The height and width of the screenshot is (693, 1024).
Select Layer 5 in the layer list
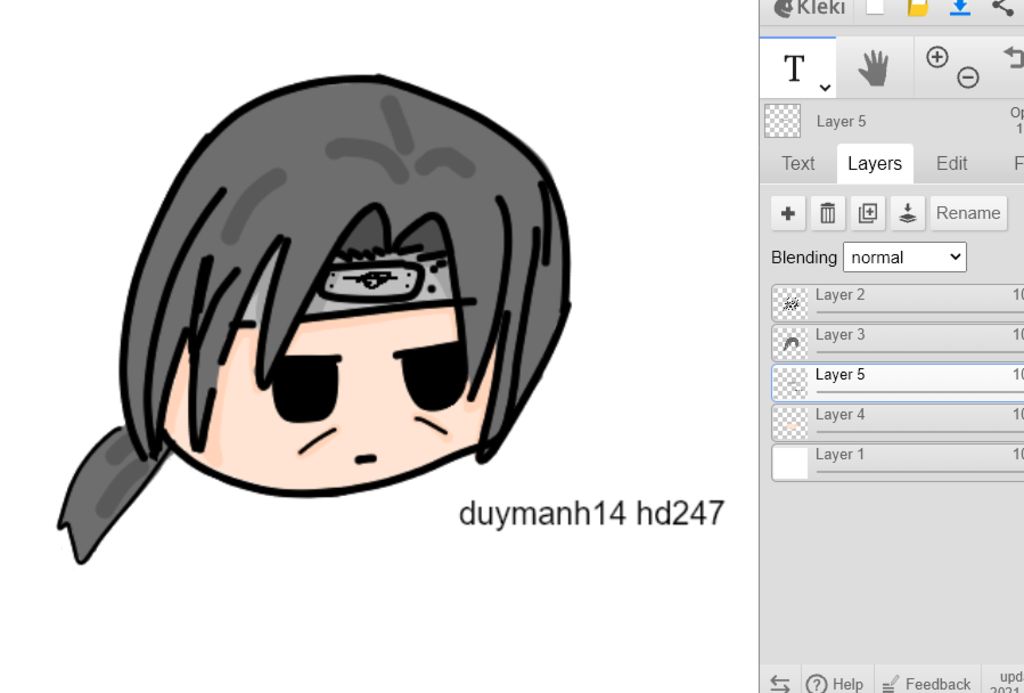click(x=897, y=383)
